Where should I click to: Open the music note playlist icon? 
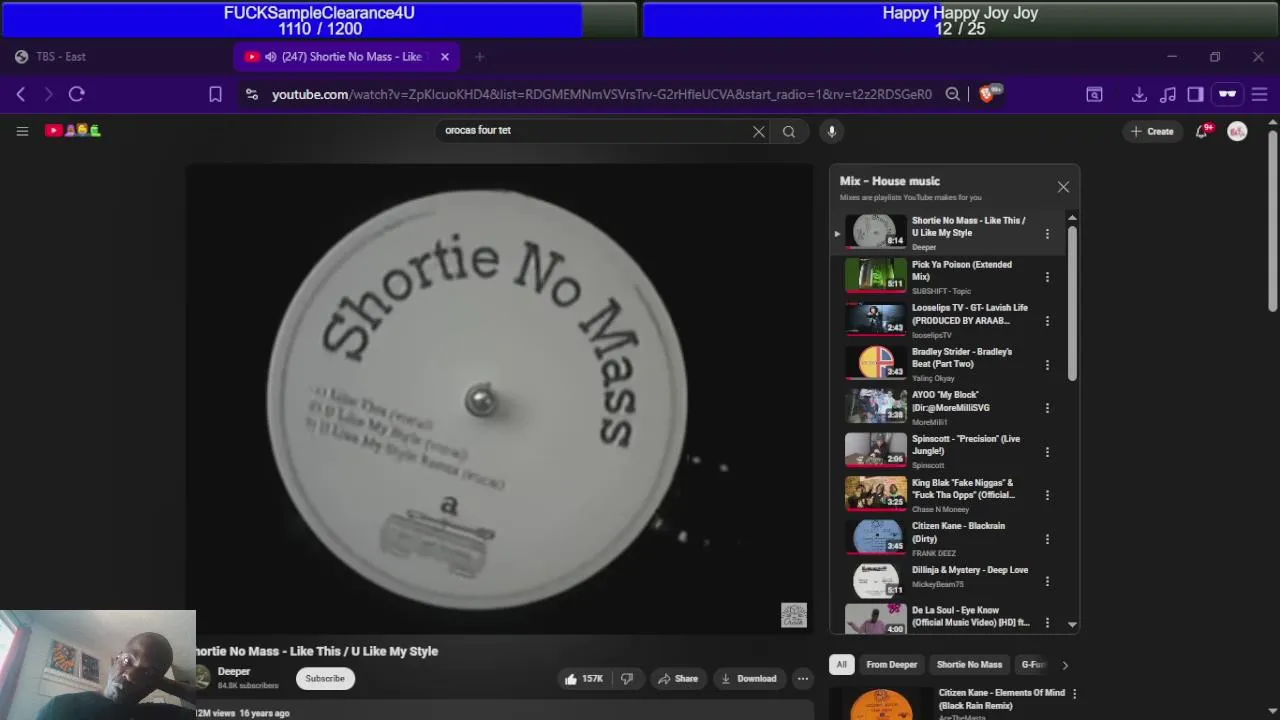point(1168,94)
